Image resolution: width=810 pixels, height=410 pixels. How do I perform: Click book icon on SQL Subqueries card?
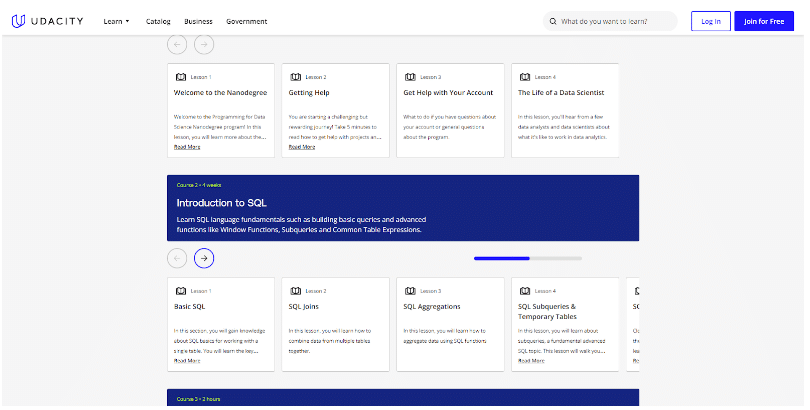coord(525,291)
